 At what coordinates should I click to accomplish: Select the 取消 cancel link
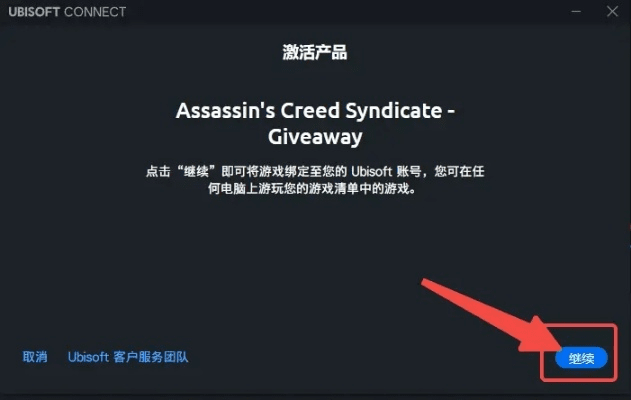point(35,357)
